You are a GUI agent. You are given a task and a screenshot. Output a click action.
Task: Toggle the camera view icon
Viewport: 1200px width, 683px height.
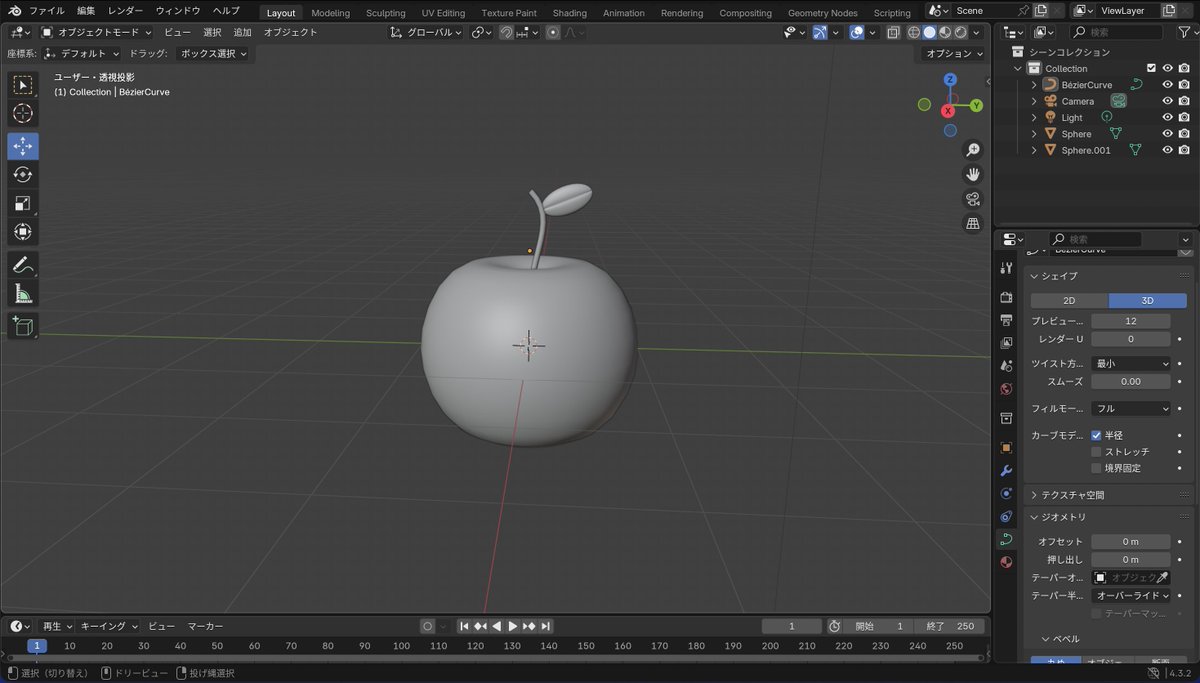click(973, 199)
